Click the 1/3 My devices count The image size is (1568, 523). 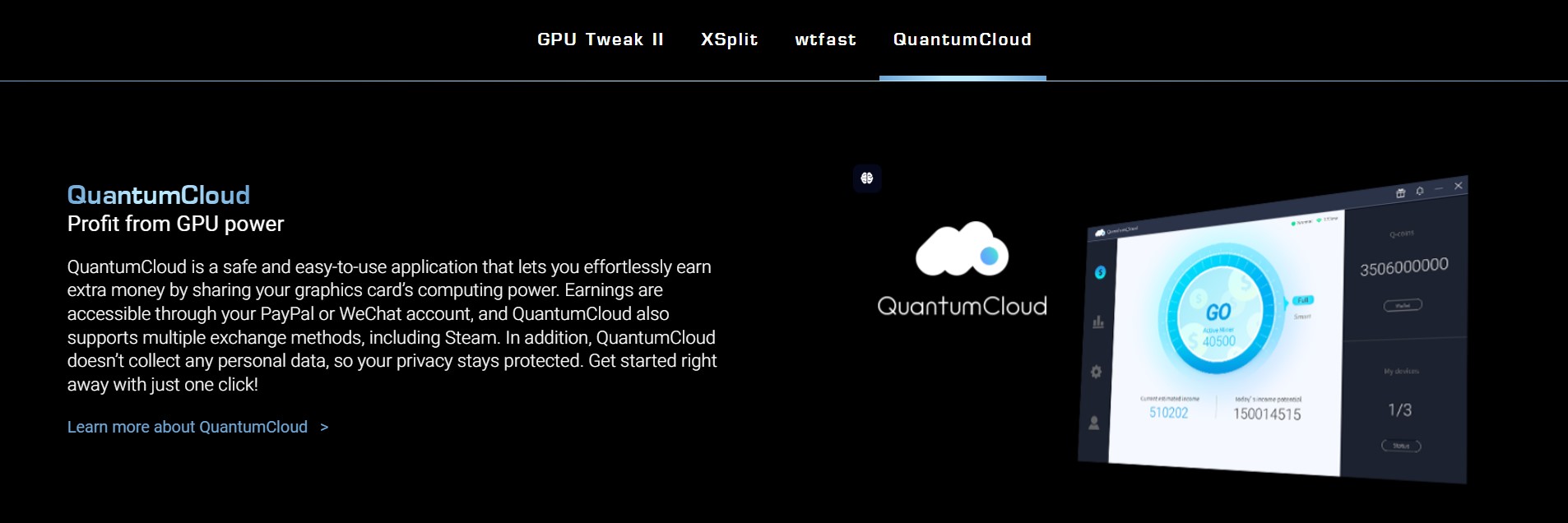[x=1400, y=410]
